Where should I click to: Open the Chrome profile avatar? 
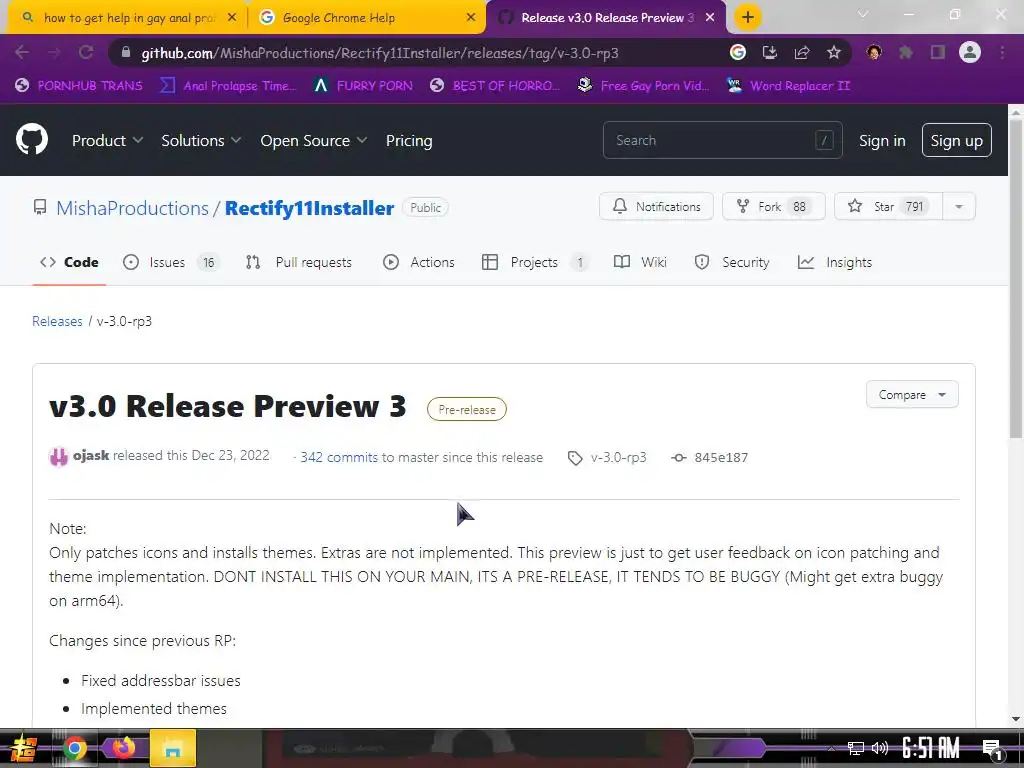pyautogui.click(x=970, y=52)
